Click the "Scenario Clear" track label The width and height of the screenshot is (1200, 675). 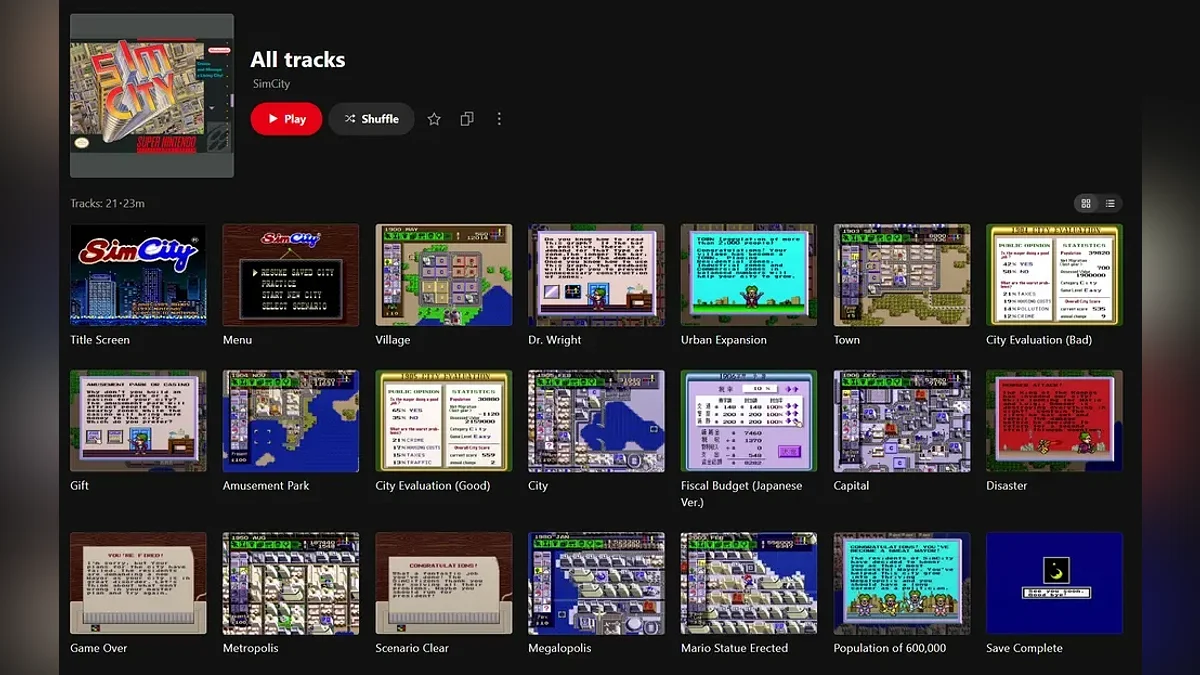pyautogui.click(x=412, y=648)
